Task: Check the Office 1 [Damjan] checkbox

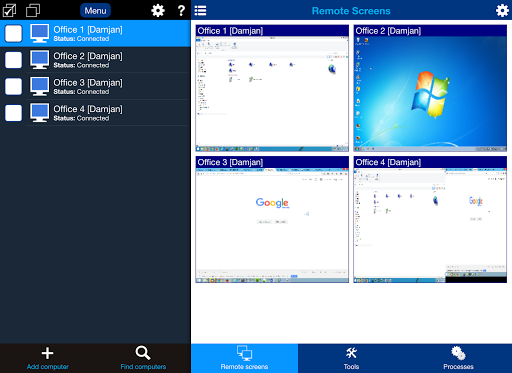Action: pos(13,33)
